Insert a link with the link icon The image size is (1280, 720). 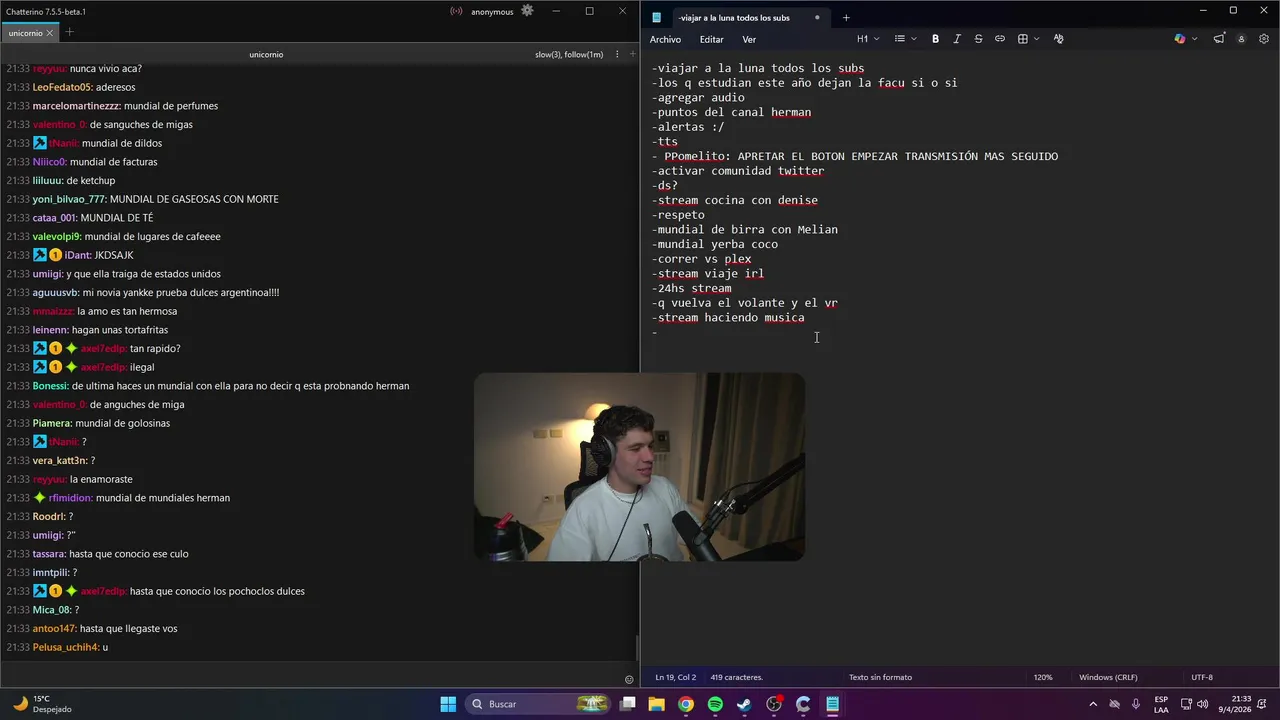pos(999,39)
